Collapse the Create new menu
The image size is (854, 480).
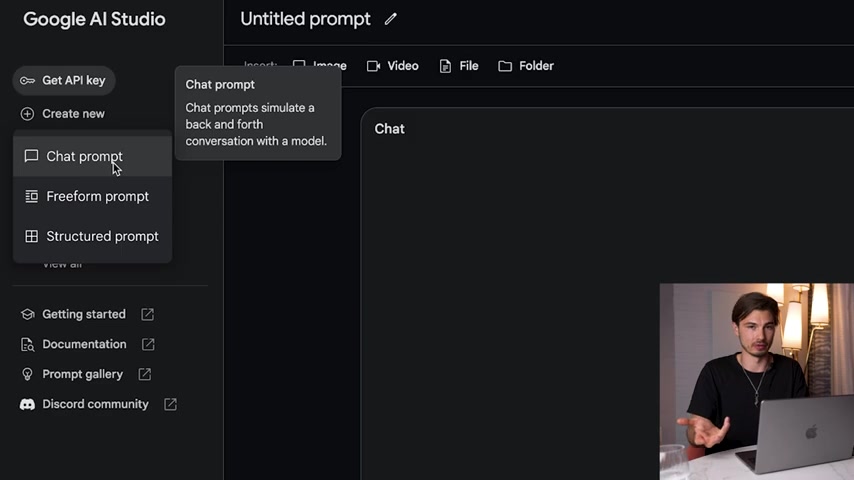pos(63,114)
